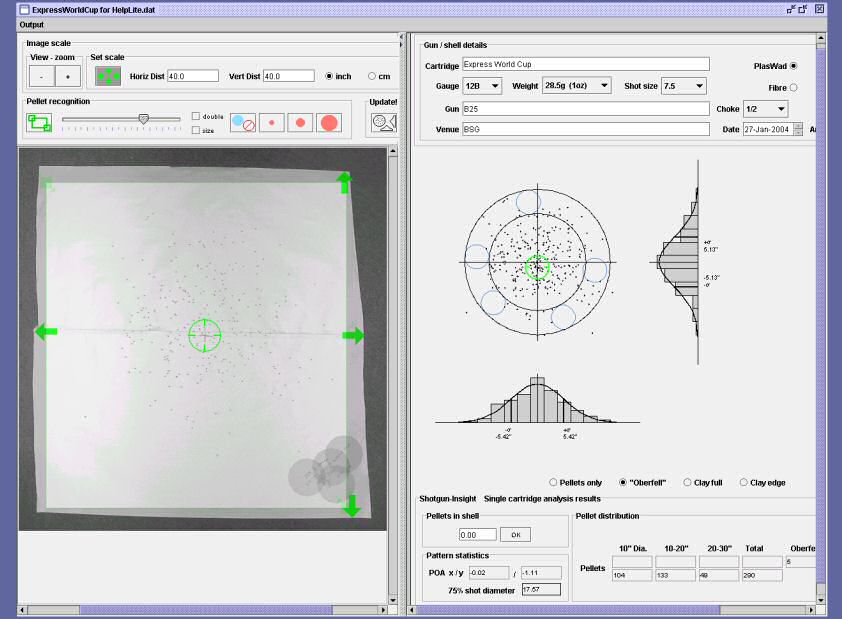Click the pellet recognition threshold slider handle

click(143, 118)
